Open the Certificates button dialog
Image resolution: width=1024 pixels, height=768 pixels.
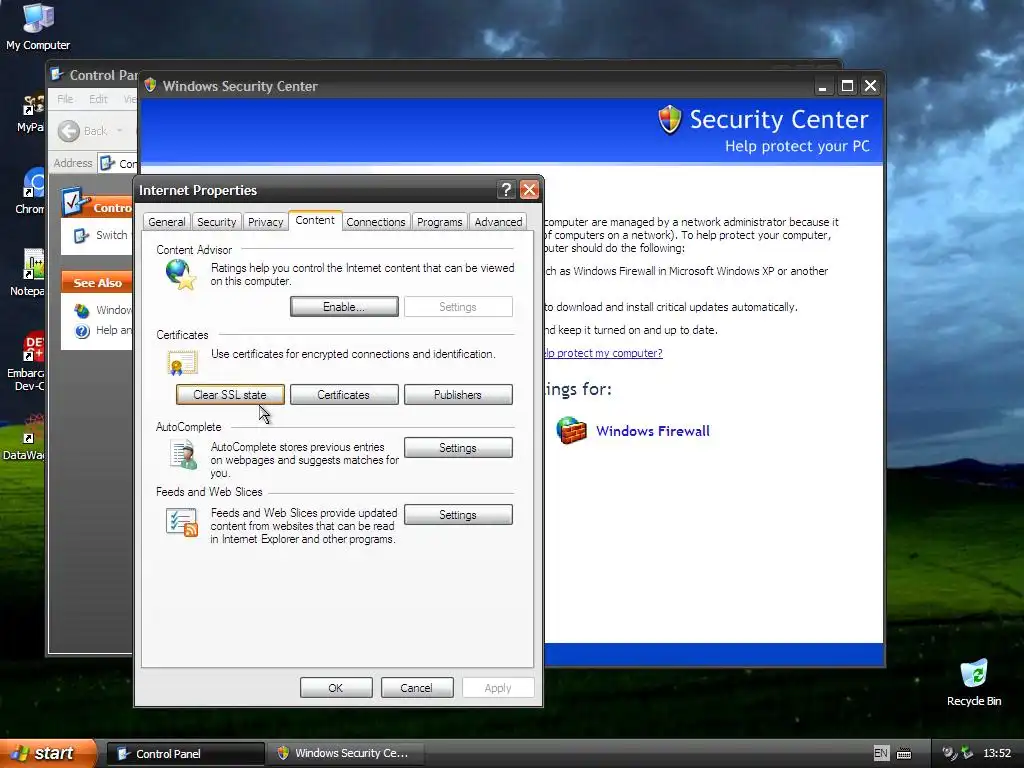(344, 394)
